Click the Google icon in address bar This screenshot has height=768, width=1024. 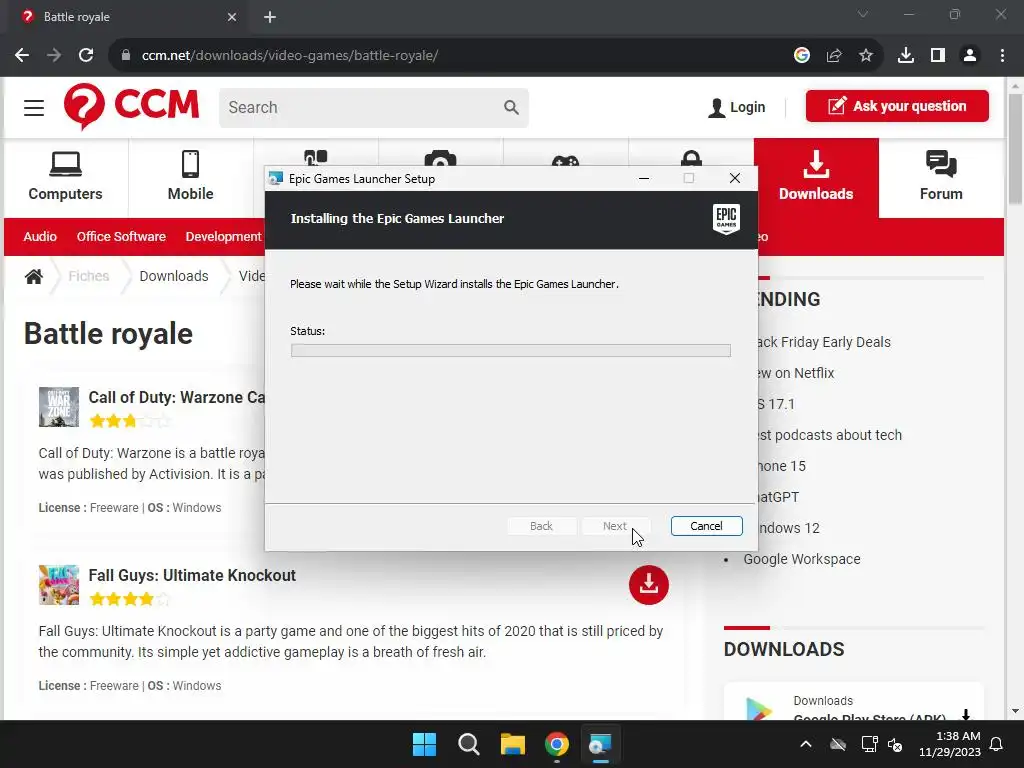pos(802,56)
